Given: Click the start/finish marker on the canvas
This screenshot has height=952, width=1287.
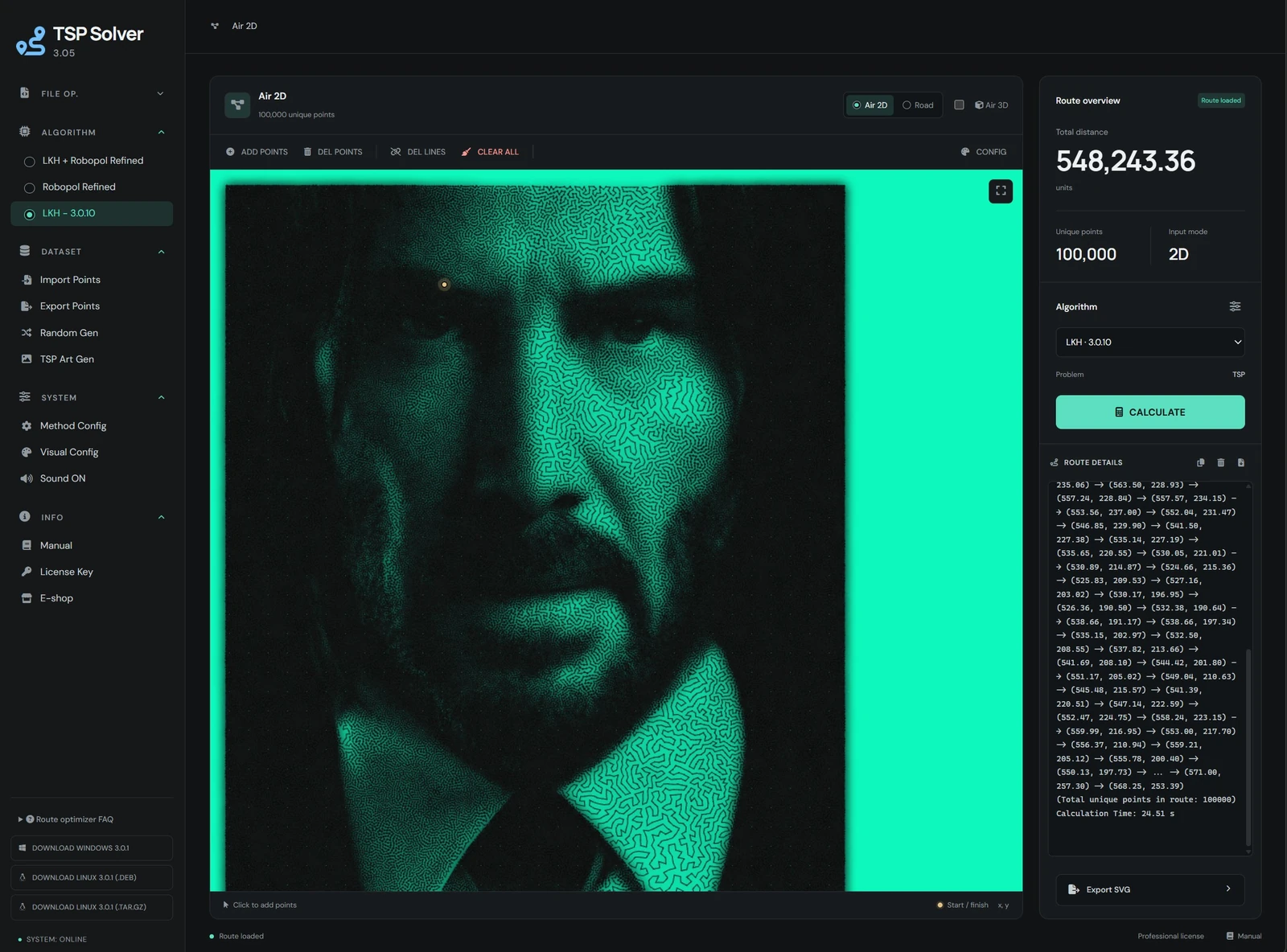Looking at the screenshot, I should [x=444, y=285].
